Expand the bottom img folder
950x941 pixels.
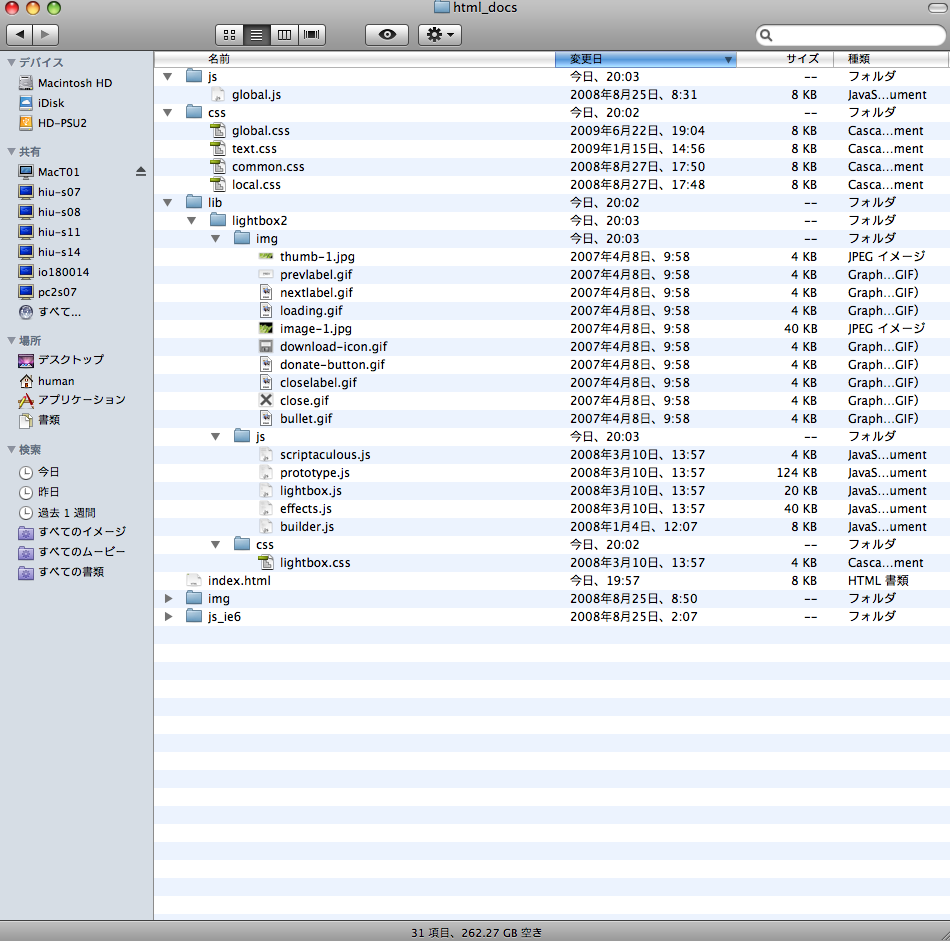[168, 599]
